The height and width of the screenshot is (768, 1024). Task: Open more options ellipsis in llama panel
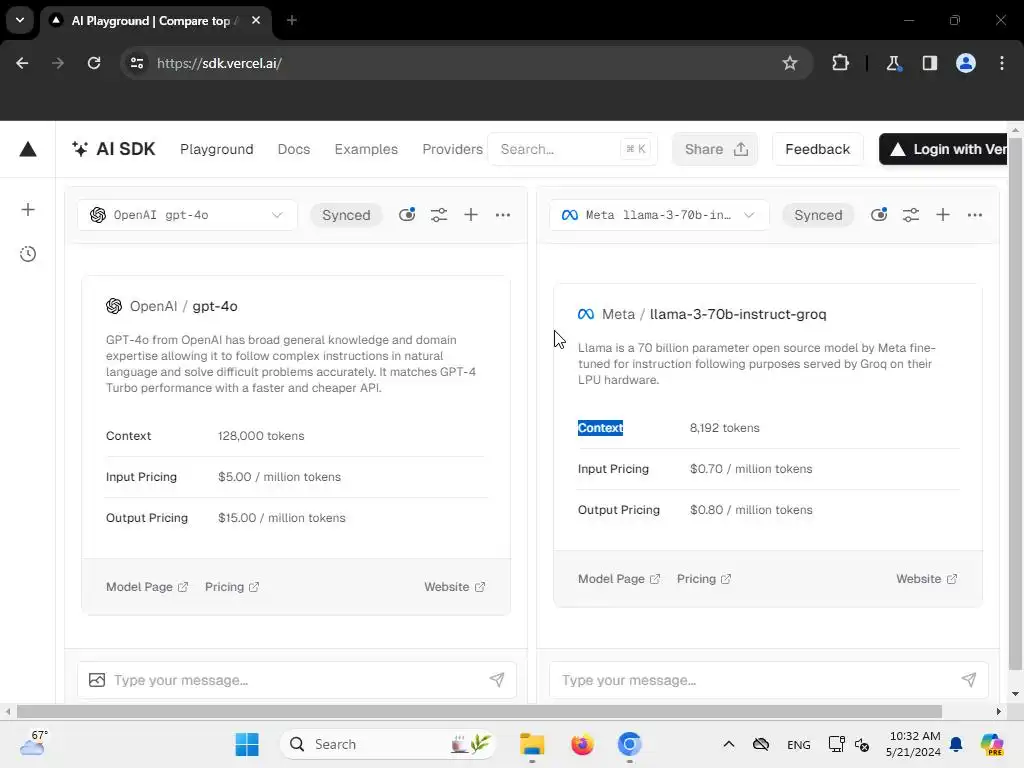click(975, 215)
